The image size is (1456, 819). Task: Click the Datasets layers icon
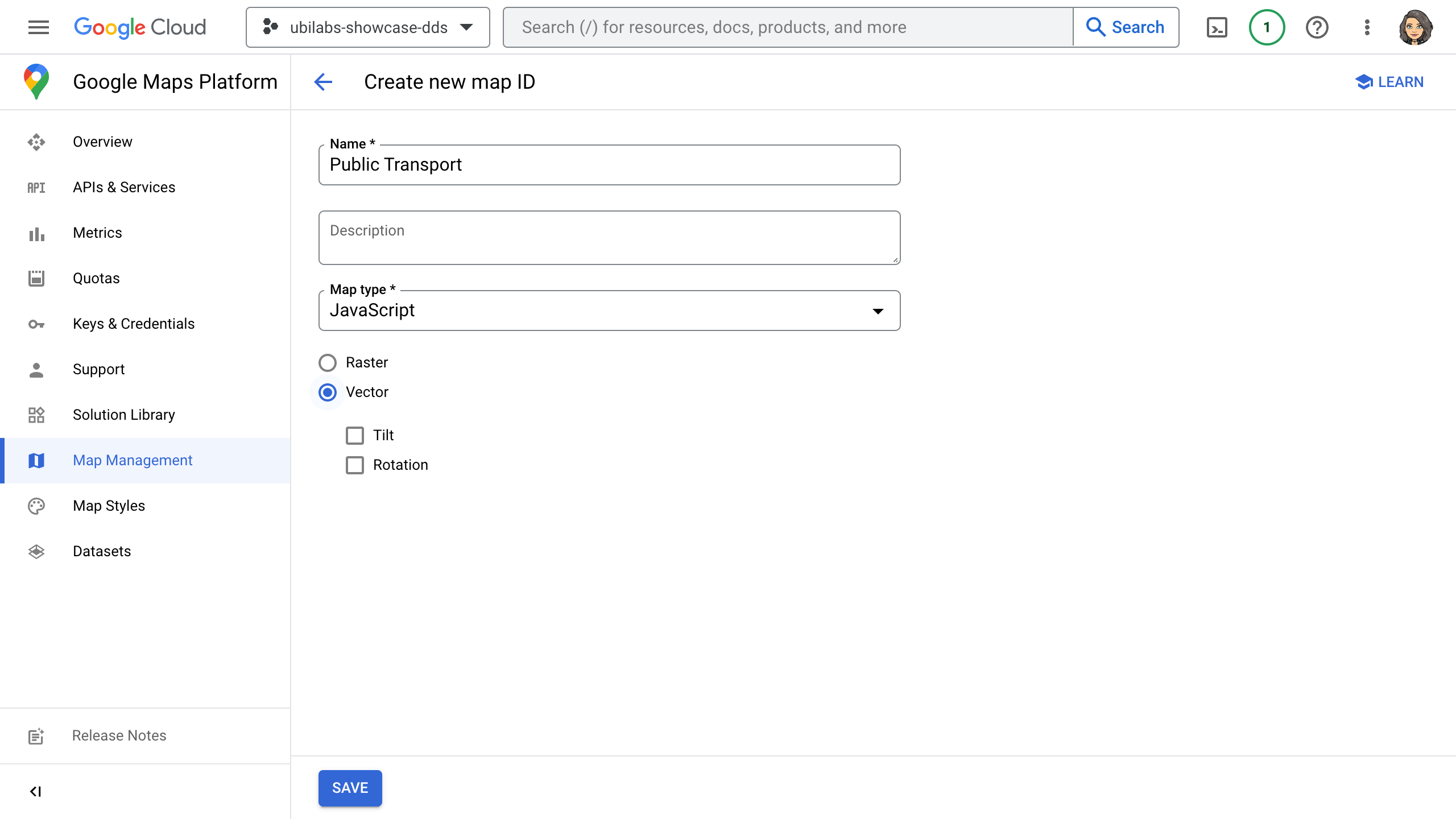click(x=36, y=551)
